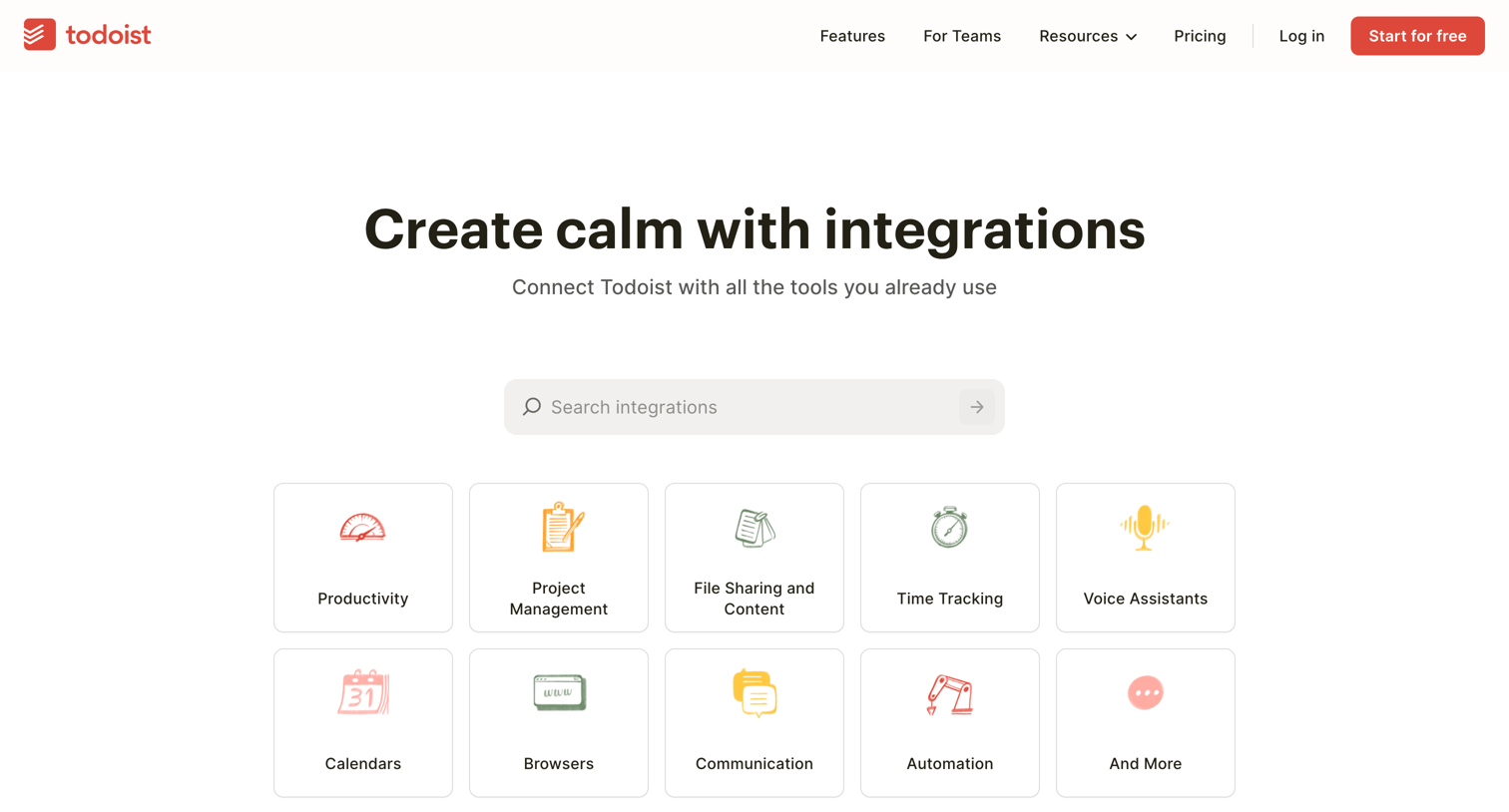Open the And More category label
1509x812 pixels.
1146,764
